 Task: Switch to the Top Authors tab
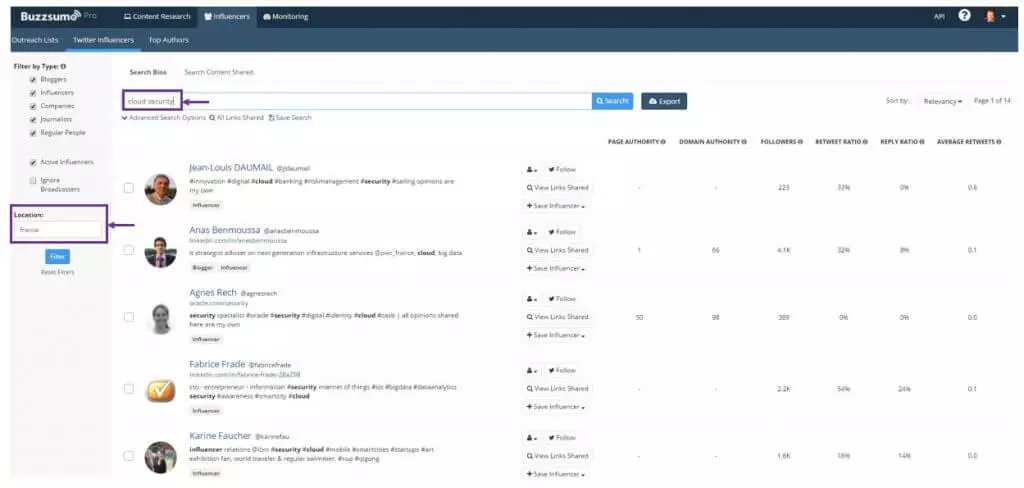pos(168,40)
